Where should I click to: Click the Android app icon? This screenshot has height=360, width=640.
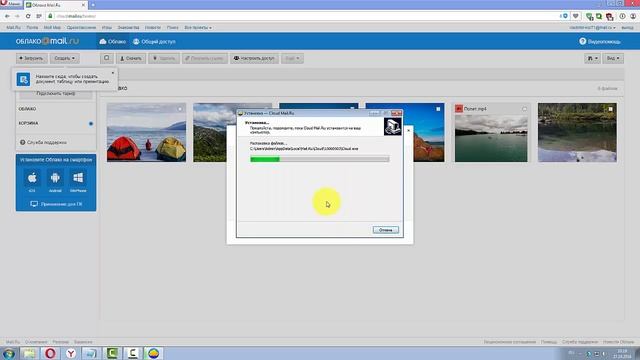pyautogui.click(x=55, y=178)
